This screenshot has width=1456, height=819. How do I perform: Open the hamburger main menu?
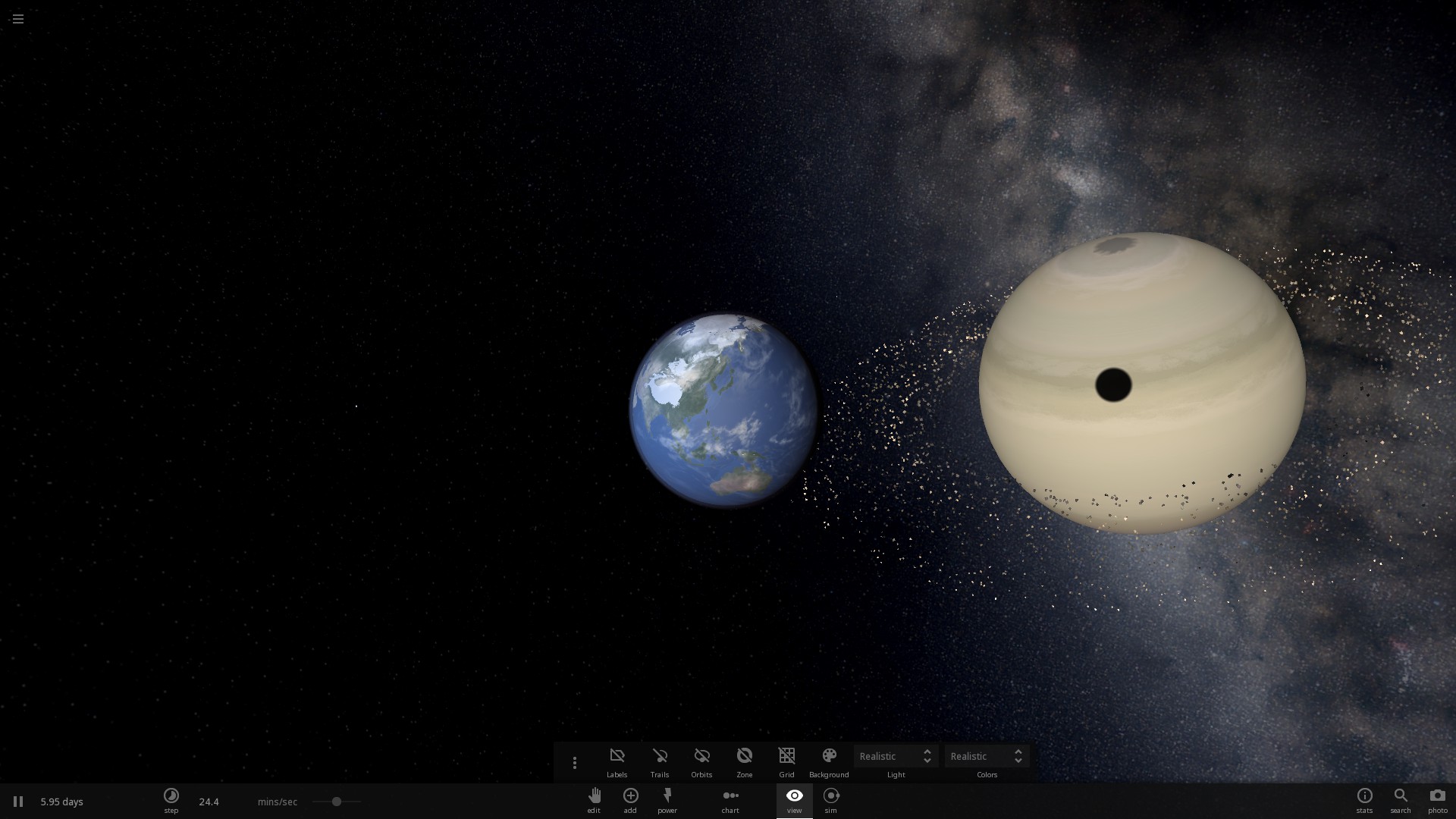18,19
